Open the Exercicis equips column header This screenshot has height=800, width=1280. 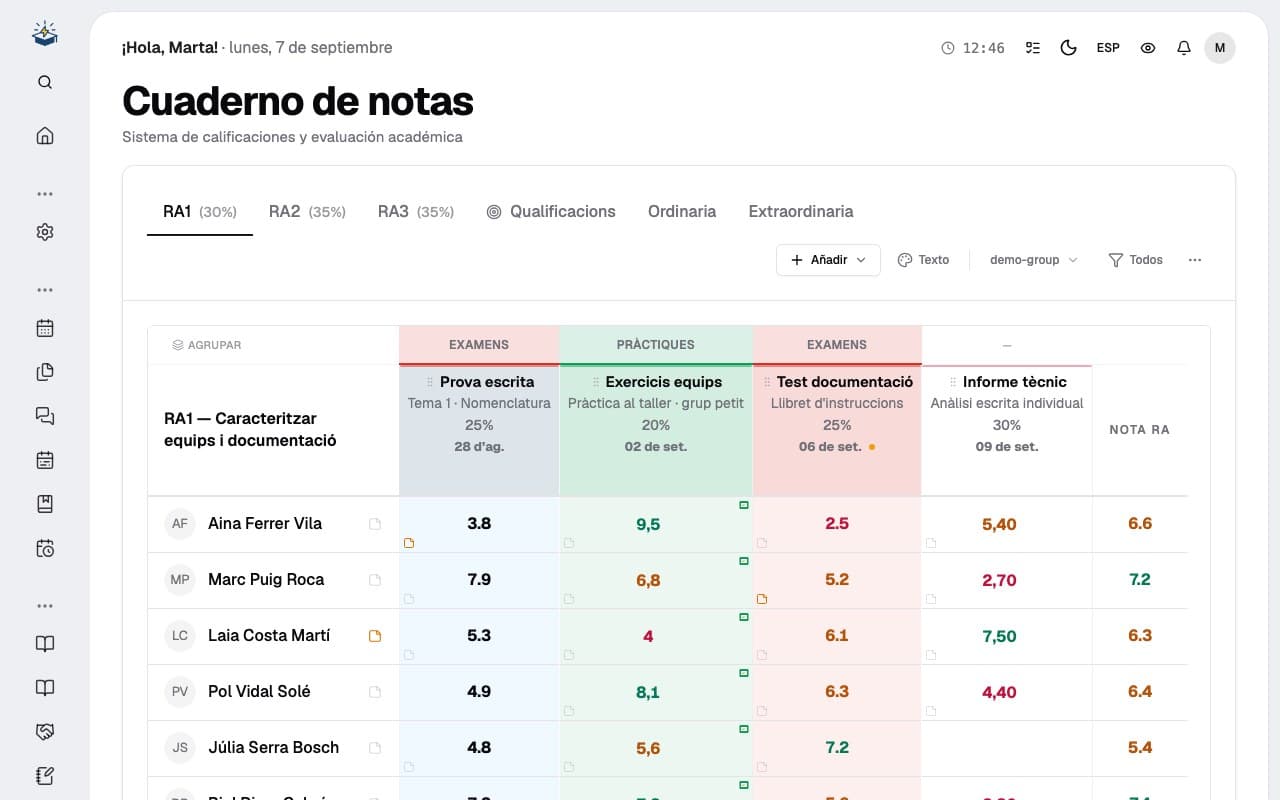point(656,430)
